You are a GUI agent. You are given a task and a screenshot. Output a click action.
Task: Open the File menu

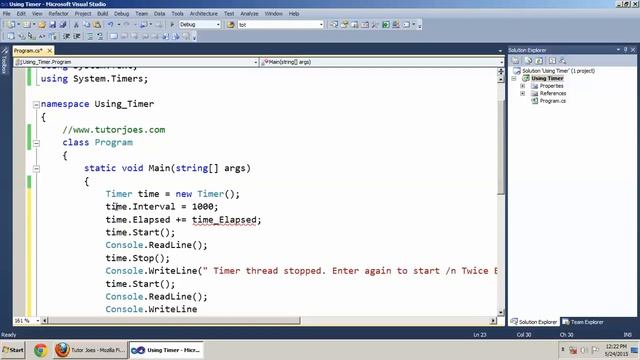7,13
